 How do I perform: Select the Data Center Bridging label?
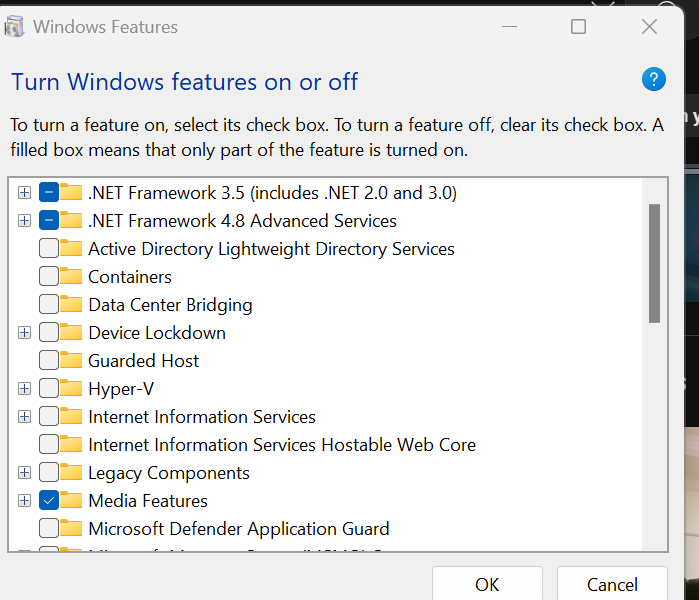coord(170,305)
